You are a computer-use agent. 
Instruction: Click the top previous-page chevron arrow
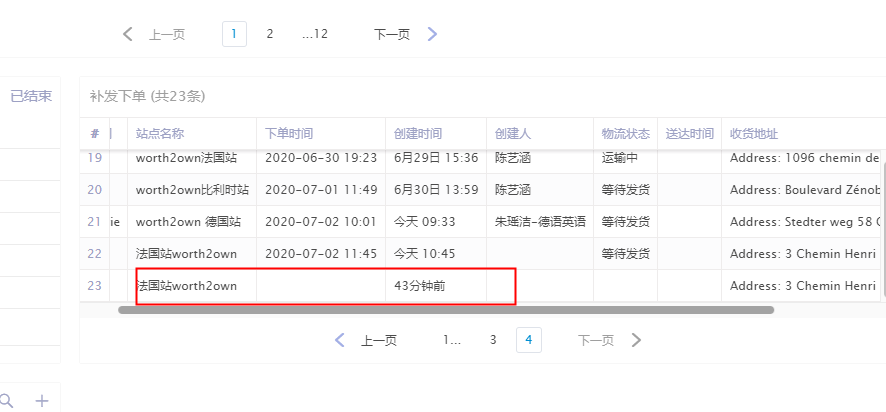pos(127,34)
